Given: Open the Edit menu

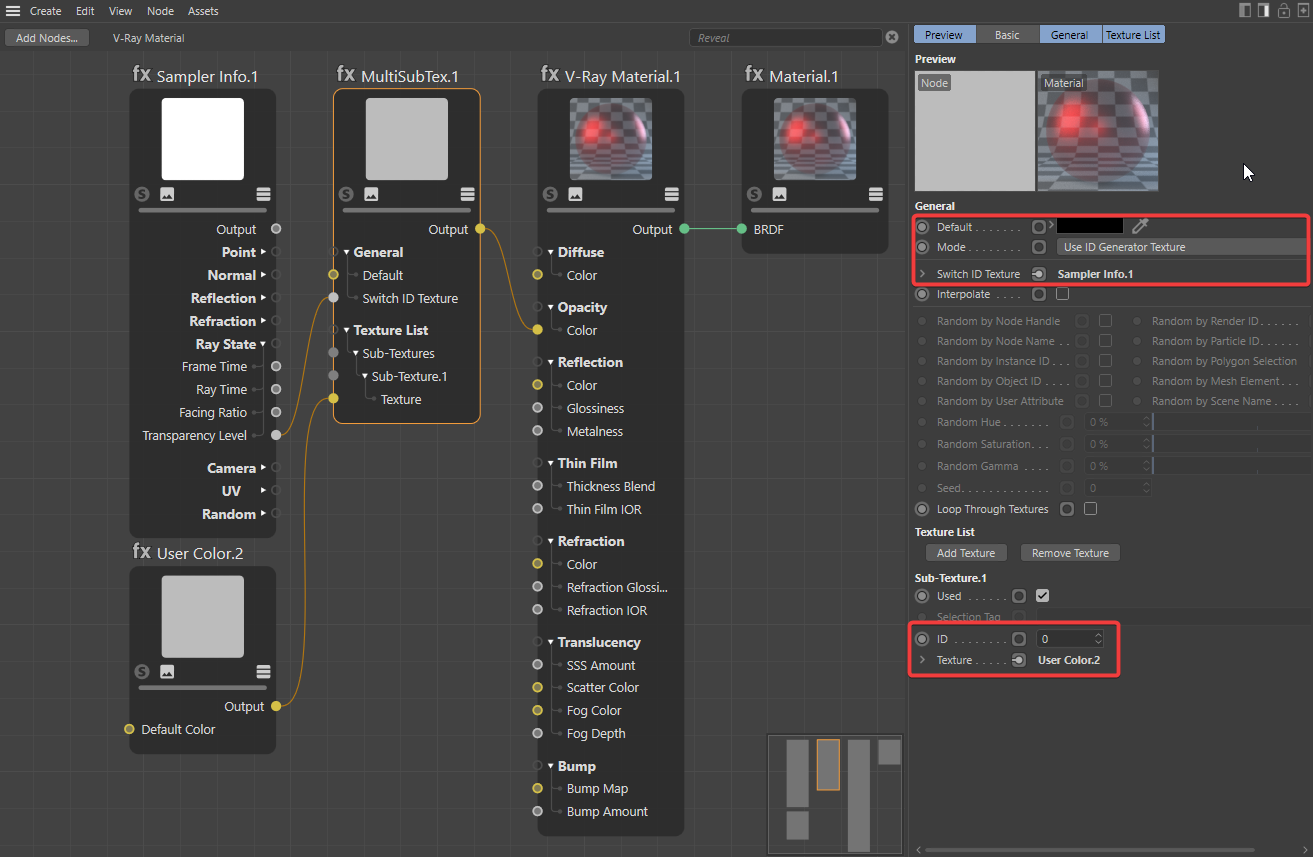Looking at the screenshot, I should pyautogui.click(x=85, y=11).
